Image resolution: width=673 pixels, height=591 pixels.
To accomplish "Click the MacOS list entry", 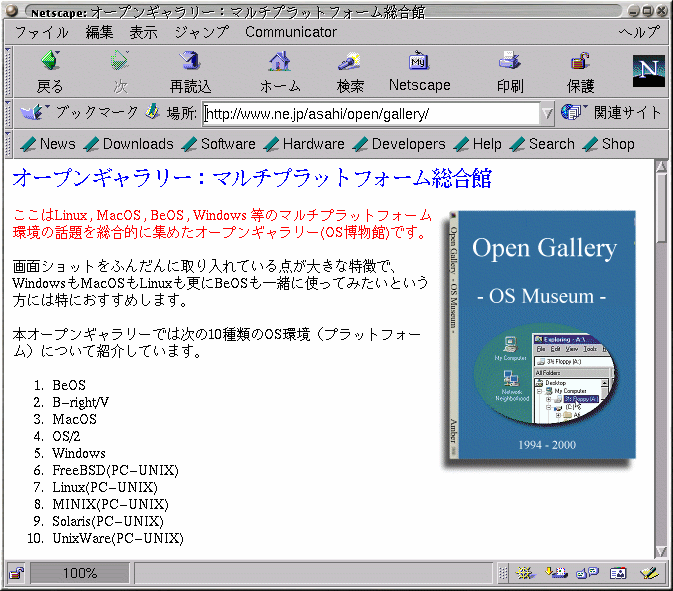I will pyautogui.click(x=74, y=419).
